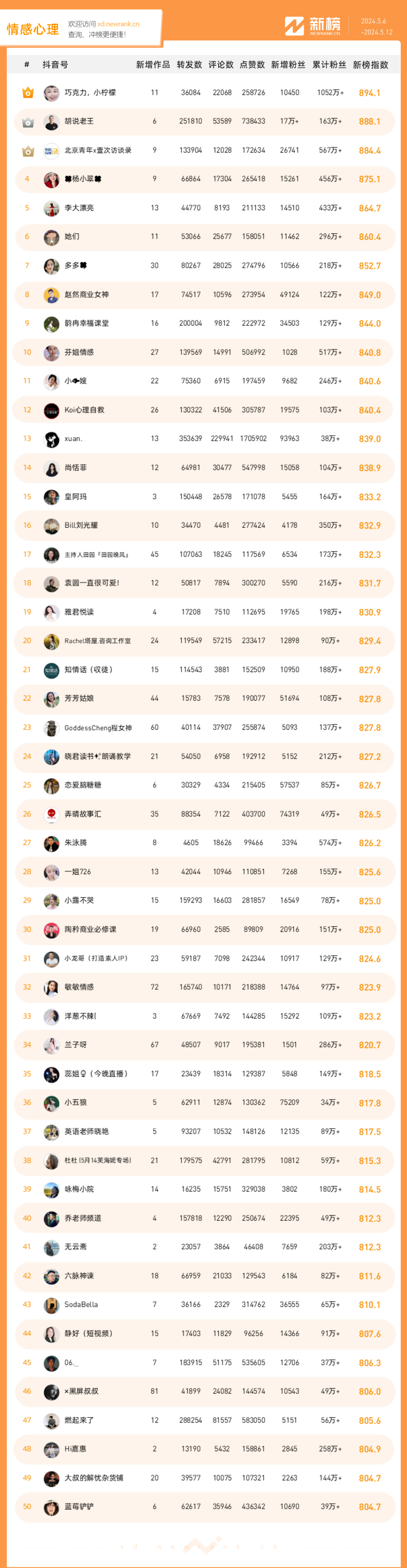Click the 抖音号 column header

click(55, 65)
